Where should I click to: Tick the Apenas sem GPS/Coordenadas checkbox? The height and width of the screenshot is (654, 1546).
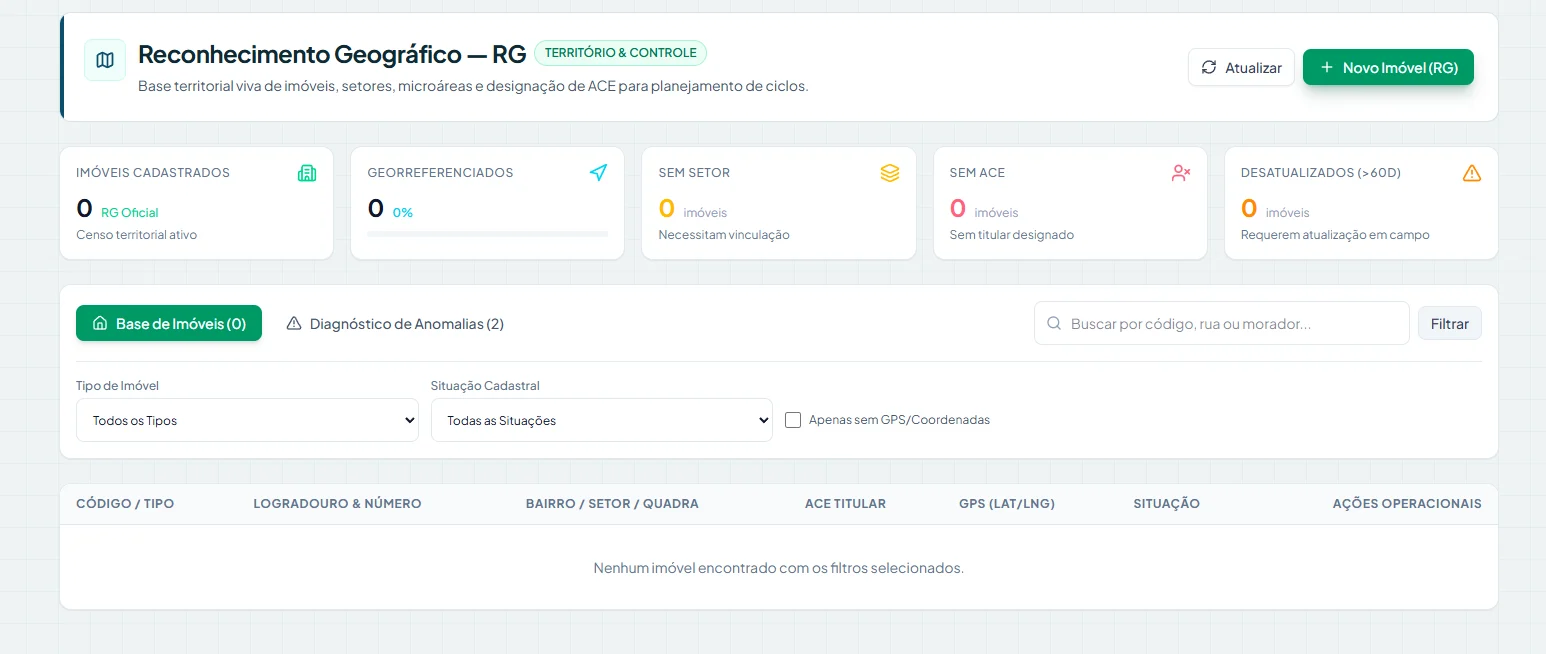(793, 420)
